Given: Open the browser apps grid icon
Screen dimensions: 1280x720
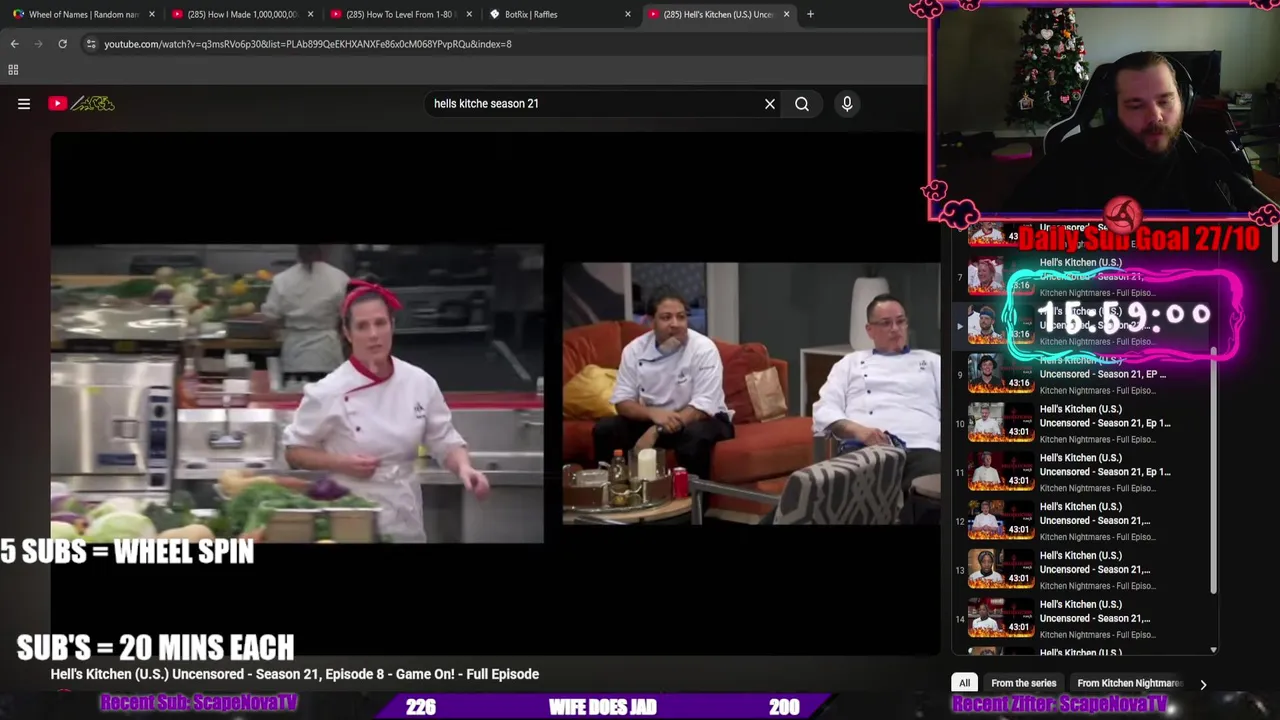Looking at the screenshot, I should 13,70.
